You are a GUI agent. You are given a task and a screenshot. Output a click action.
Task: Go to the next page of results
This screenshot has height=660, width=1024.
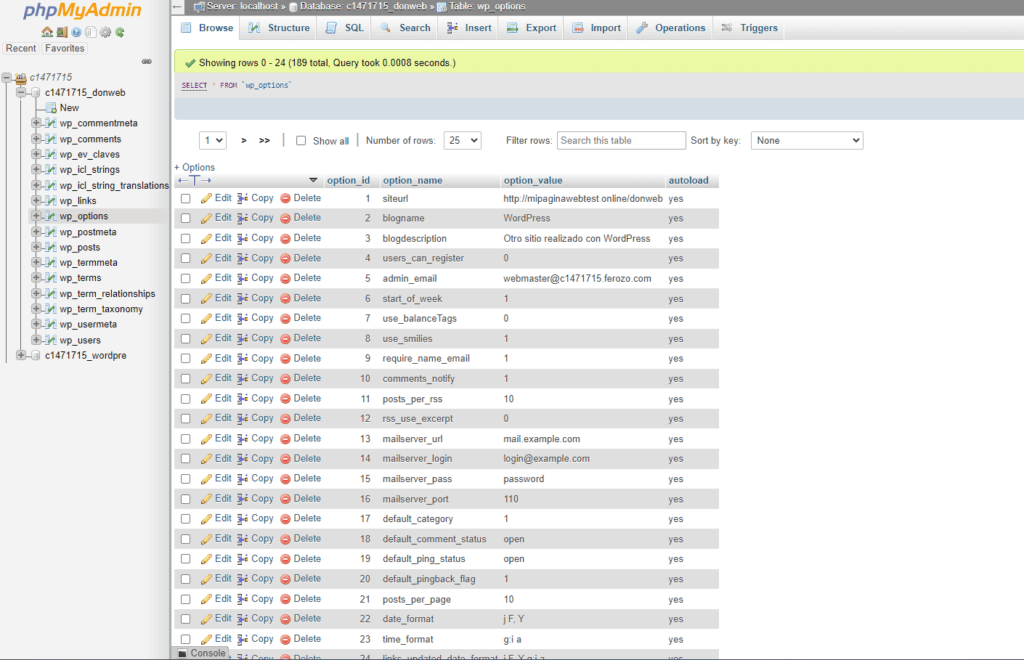(x=244, y=140)
